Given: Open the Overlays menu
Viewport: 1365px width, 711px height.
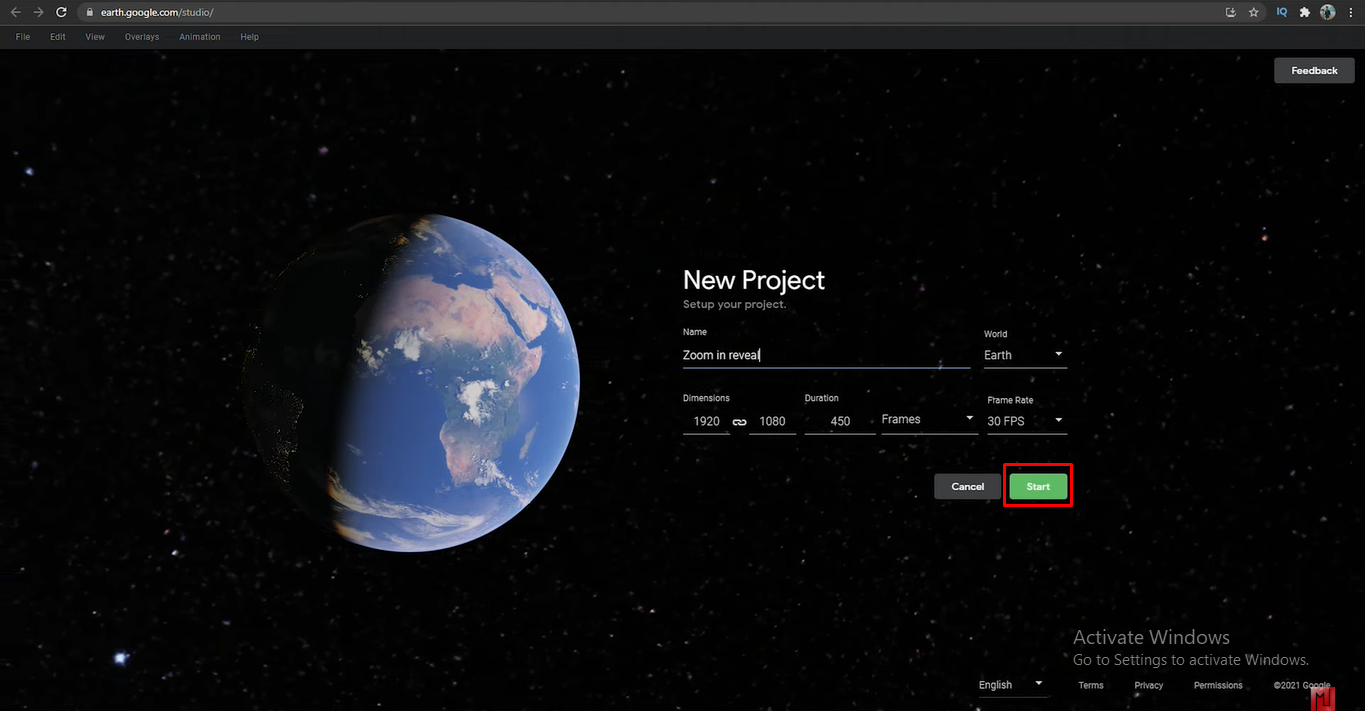Looking at the screenshot, I should [x=142, y=37].
